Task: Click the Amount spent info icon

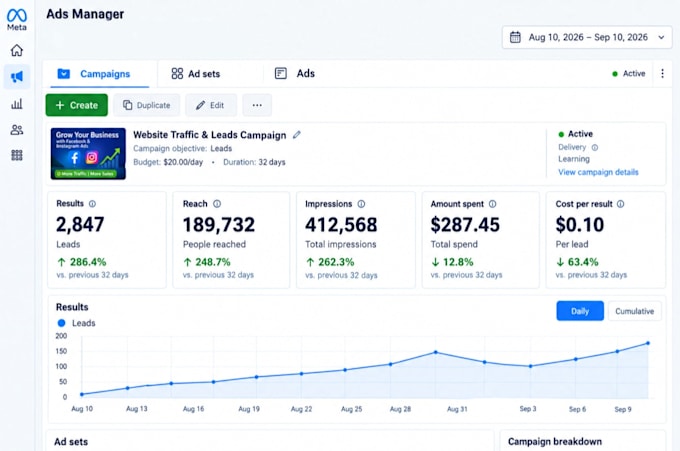Action: (x=493, y=204)
